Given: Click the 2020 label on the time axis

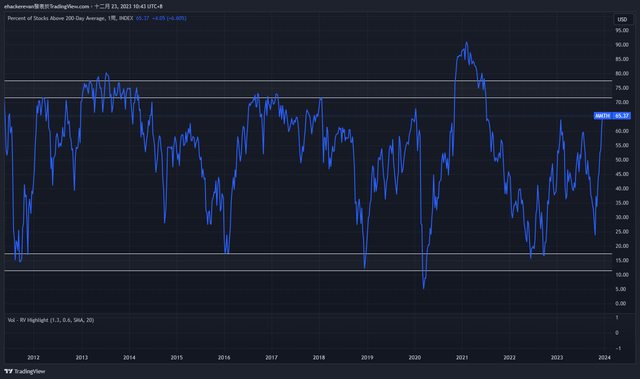Looking at the screenshot, I should [415, 357].
